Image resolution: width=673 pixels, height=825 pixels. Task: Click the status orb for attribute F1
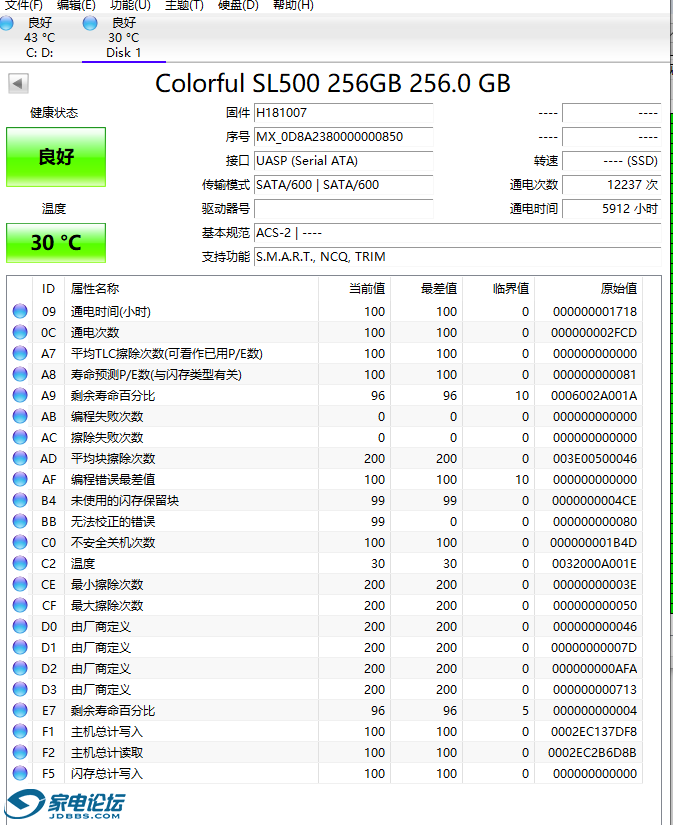click(x=20, y=731)
